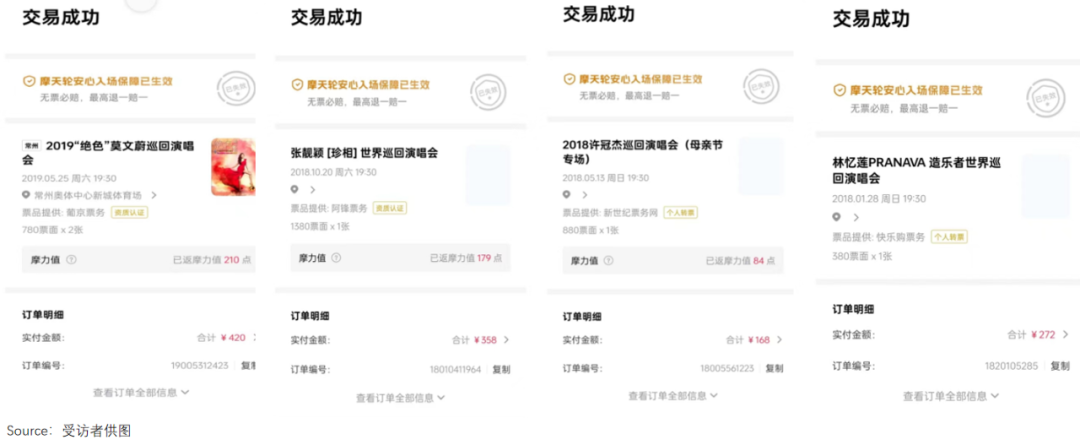The image size is (1080, 445).
Task: Copy order number 1820105285
Action: pos(1059,366)
